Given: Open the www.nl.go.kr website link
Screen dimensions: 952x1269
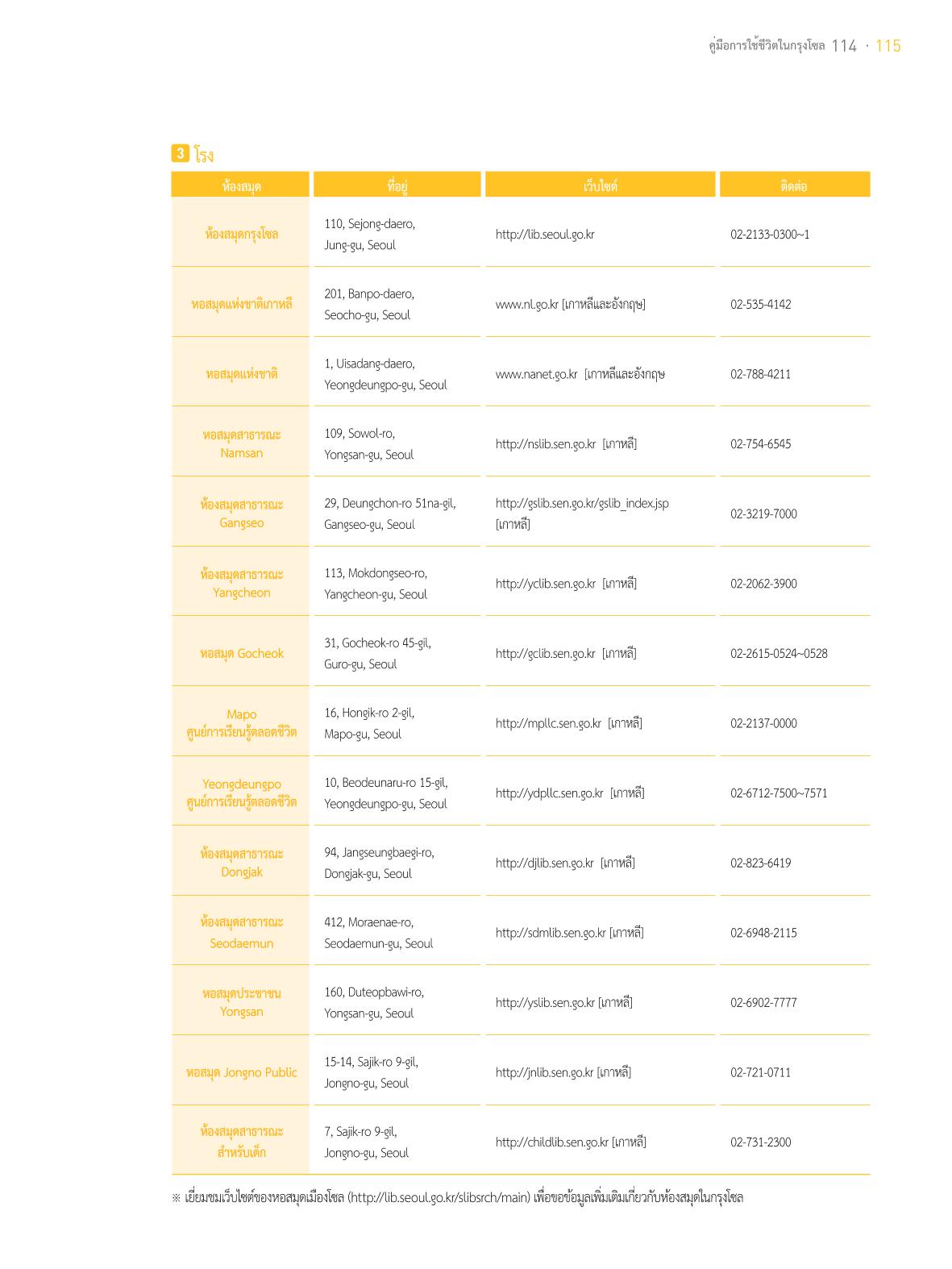Looking at the screenshot, I should point(527,305).
